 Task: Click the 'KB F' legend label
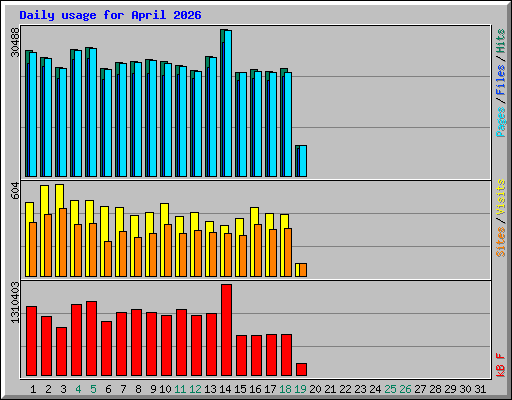click(501, 365)
